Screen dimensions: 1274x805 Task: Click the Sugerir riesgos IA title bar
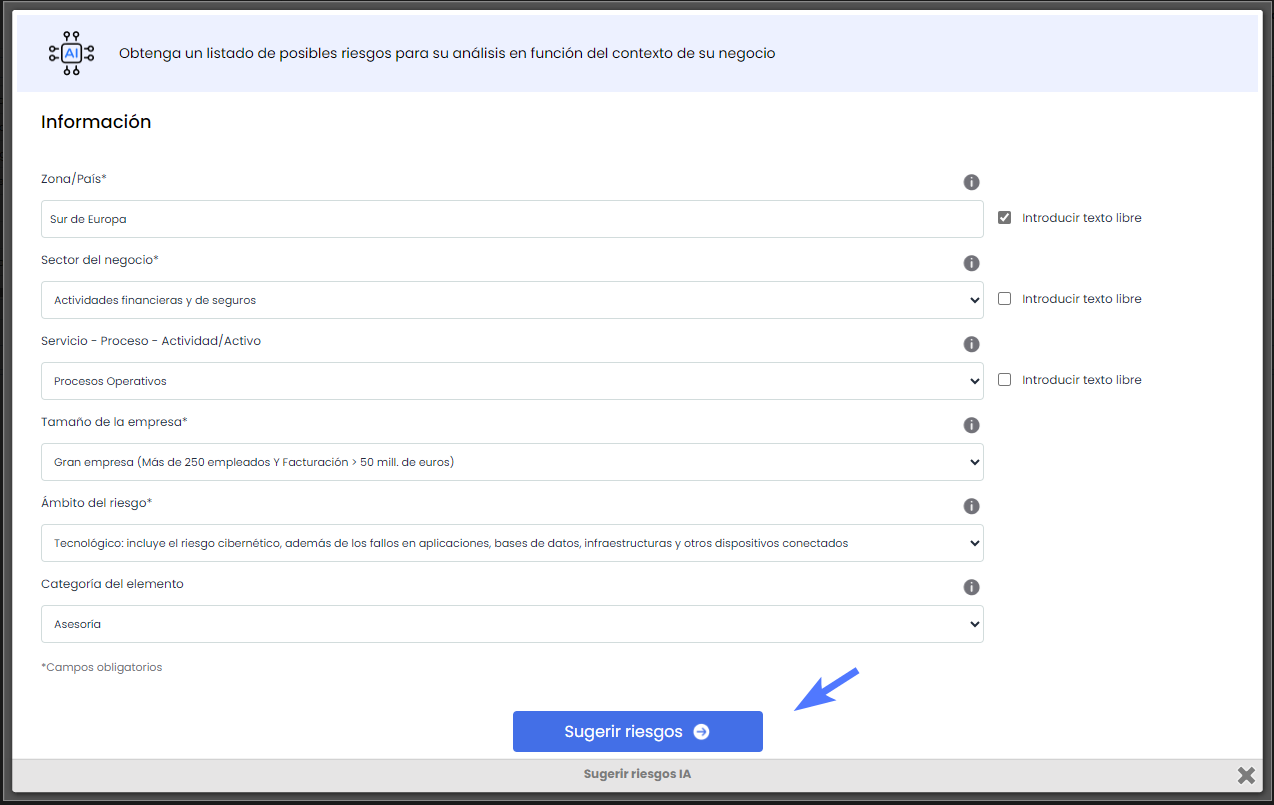[x=637, y=775]
